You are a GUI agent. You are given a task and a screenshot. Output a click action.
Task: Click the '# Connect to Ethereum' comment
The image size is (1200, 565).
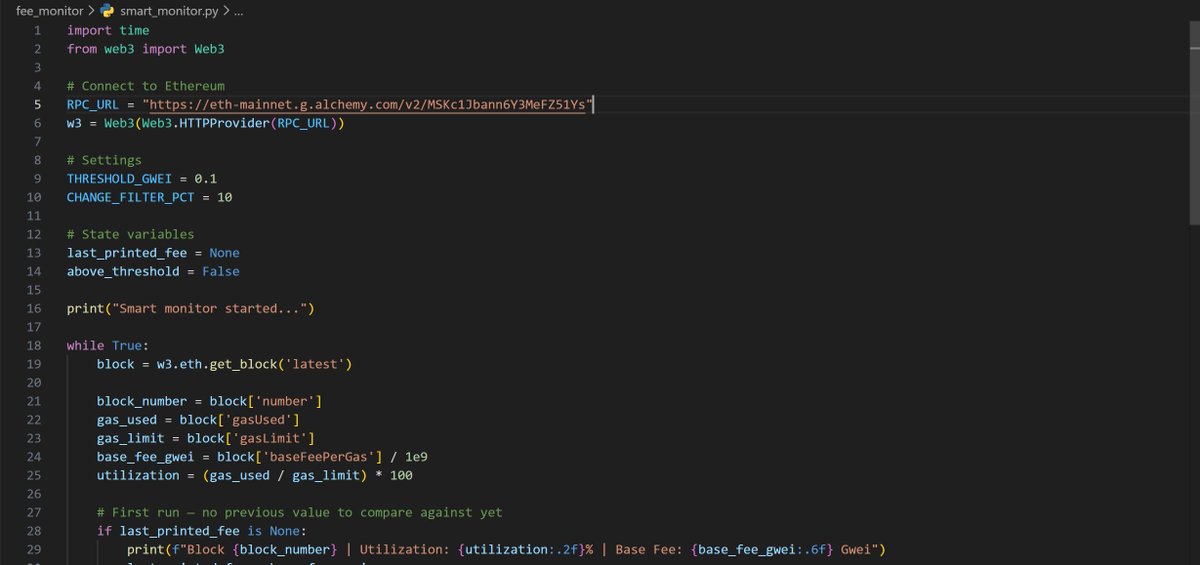[146, 86]
